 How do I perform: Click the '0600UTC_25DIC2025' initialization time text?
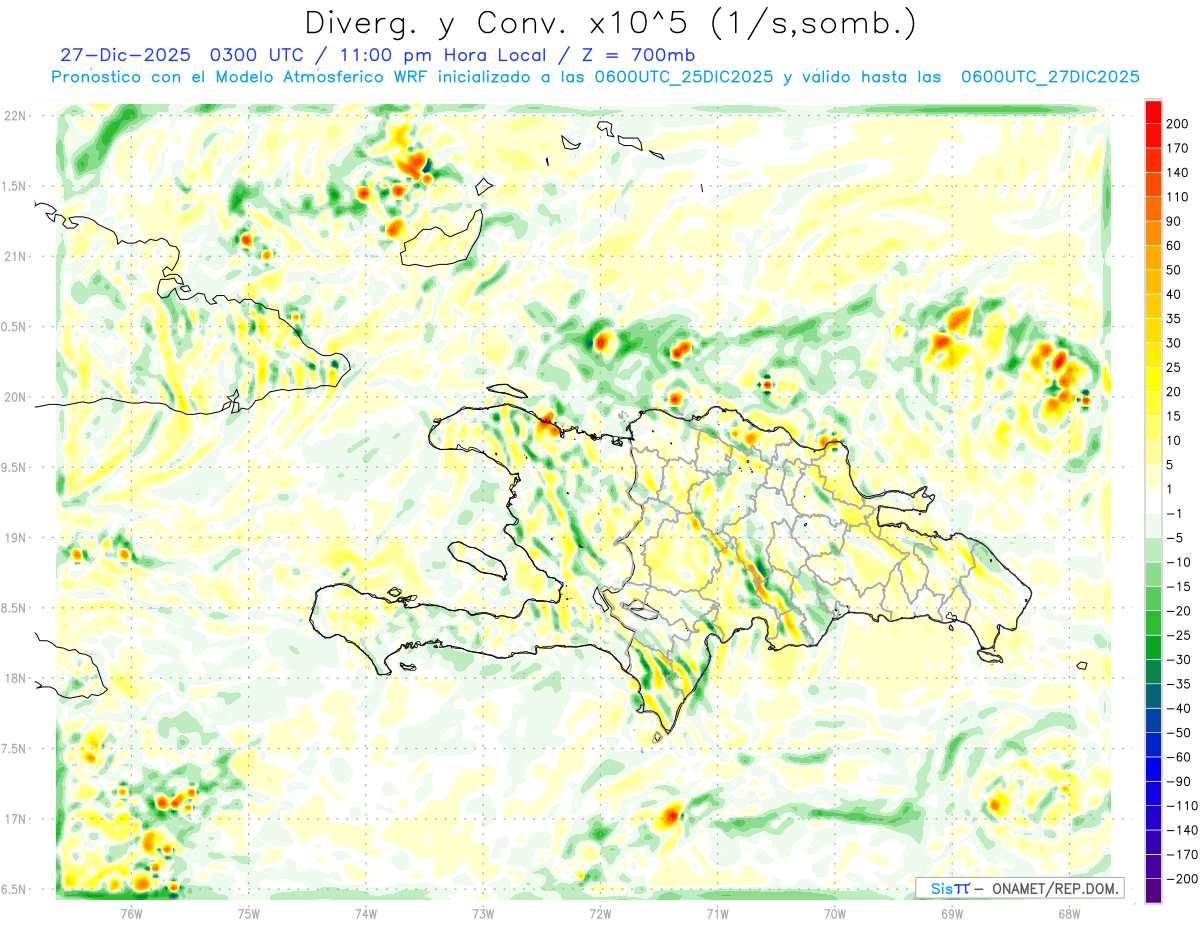coord(684,77)
